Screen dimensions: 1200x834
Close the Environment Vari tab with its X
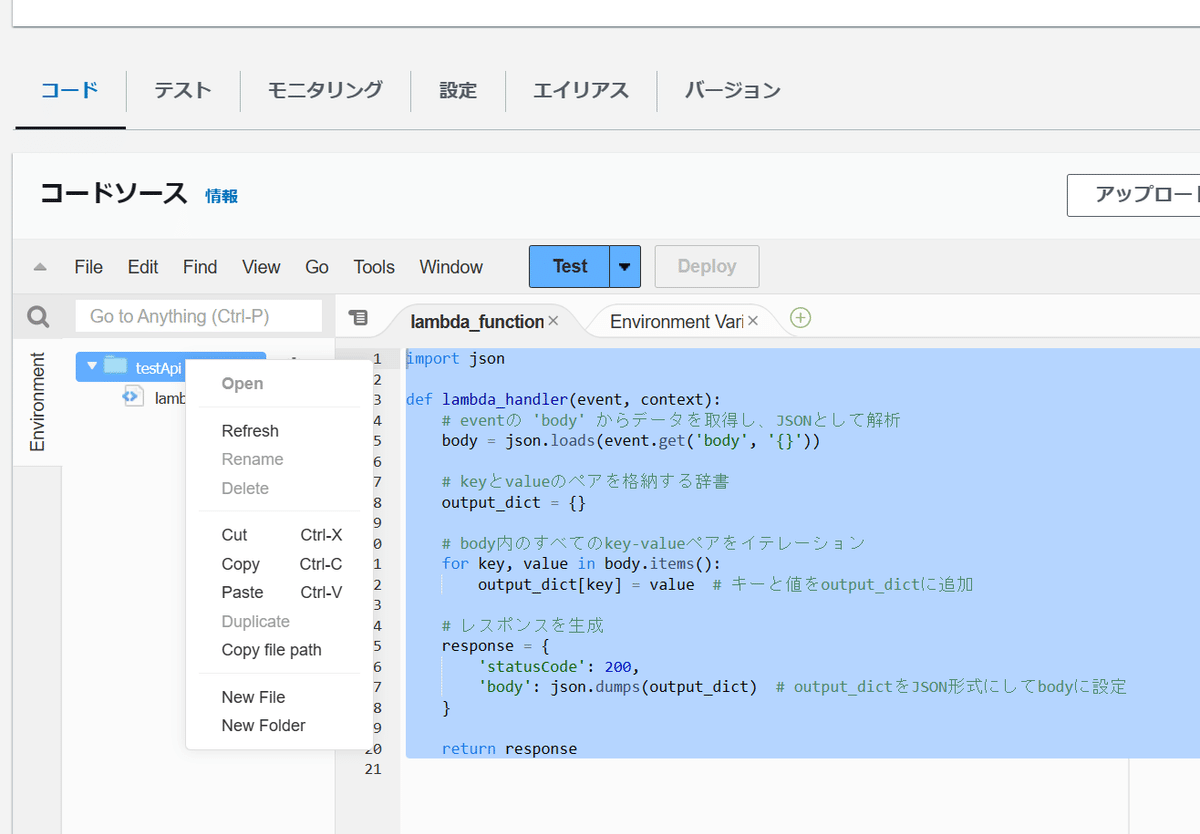point(752,322)
